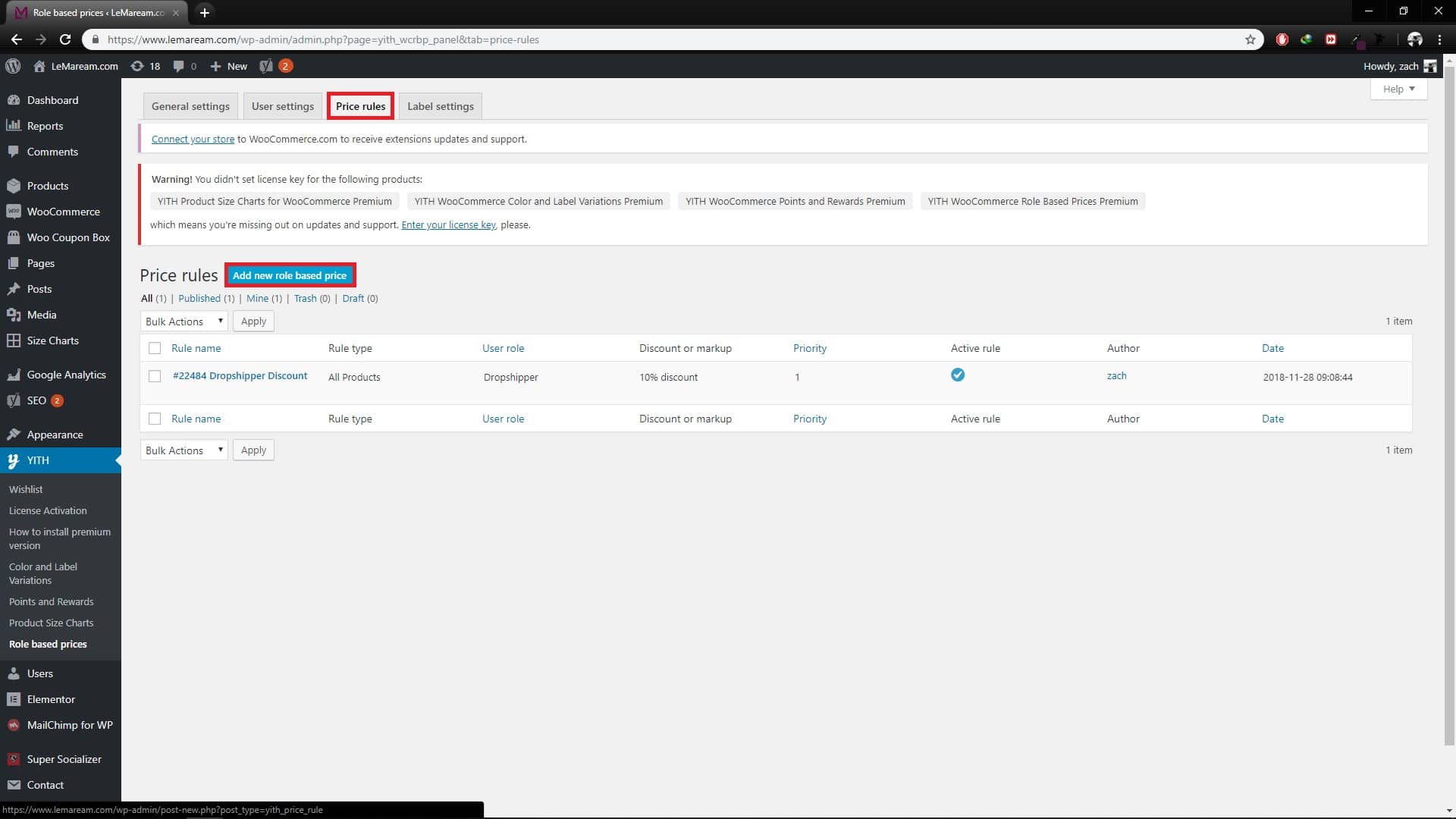Open Products via its sidebar icon
This screenshot has width=1456, height=819.
click(14, 186)
